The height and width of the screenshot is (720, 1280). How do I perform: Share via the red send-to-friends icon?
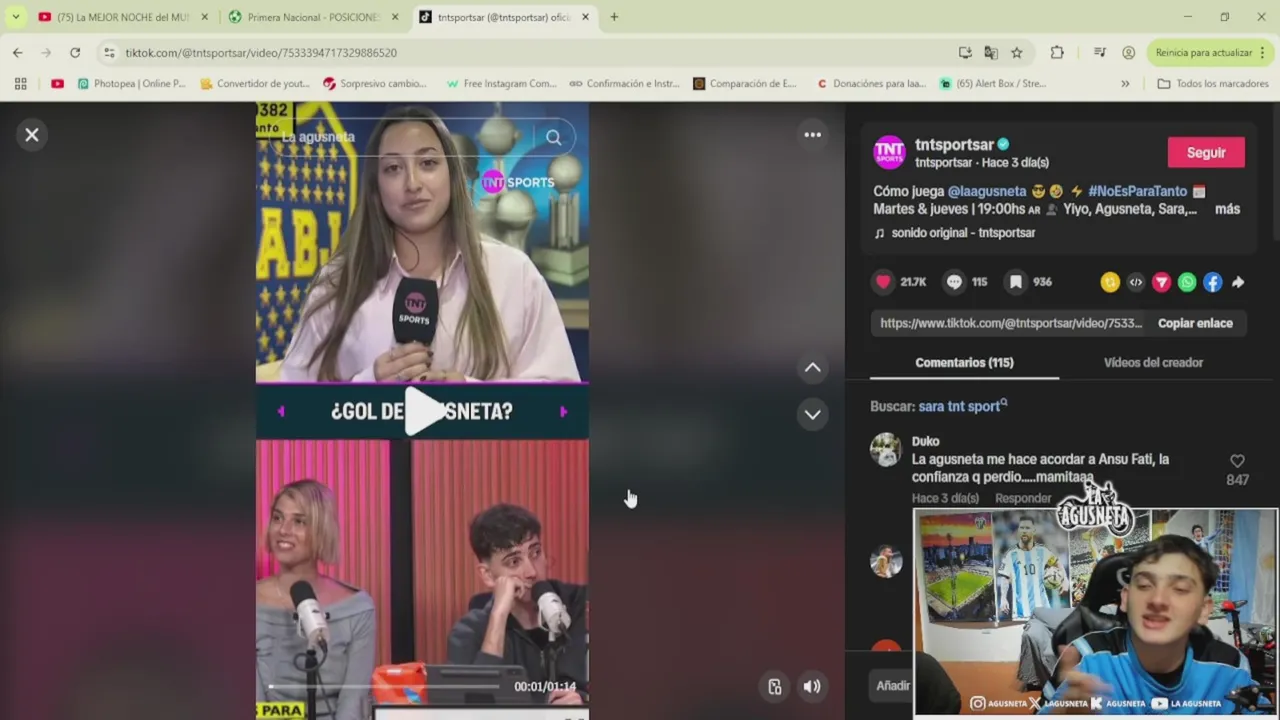(1161, 283)
